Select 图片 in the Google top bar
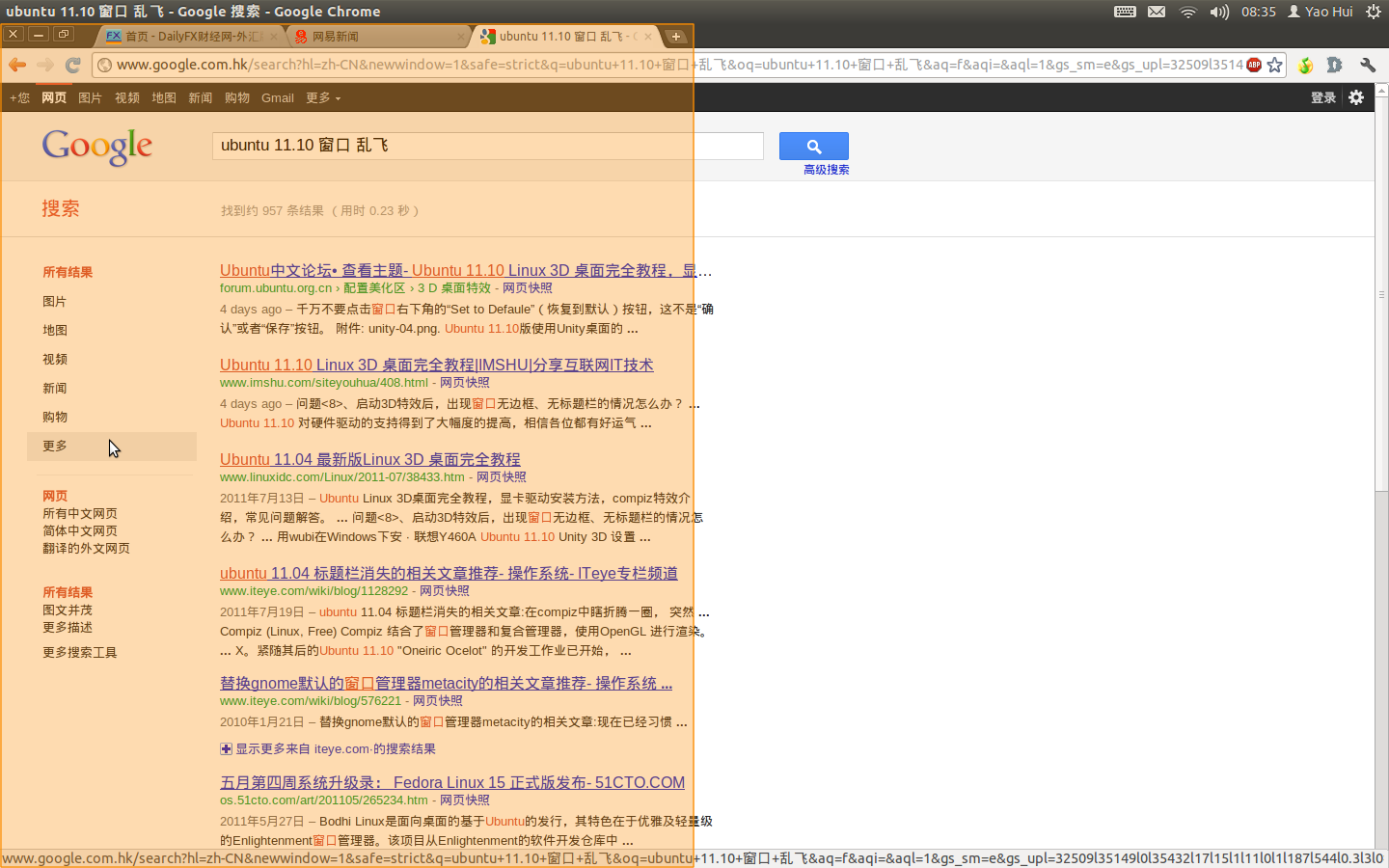Screen dimensions: 1389x868 pos(90,97)
